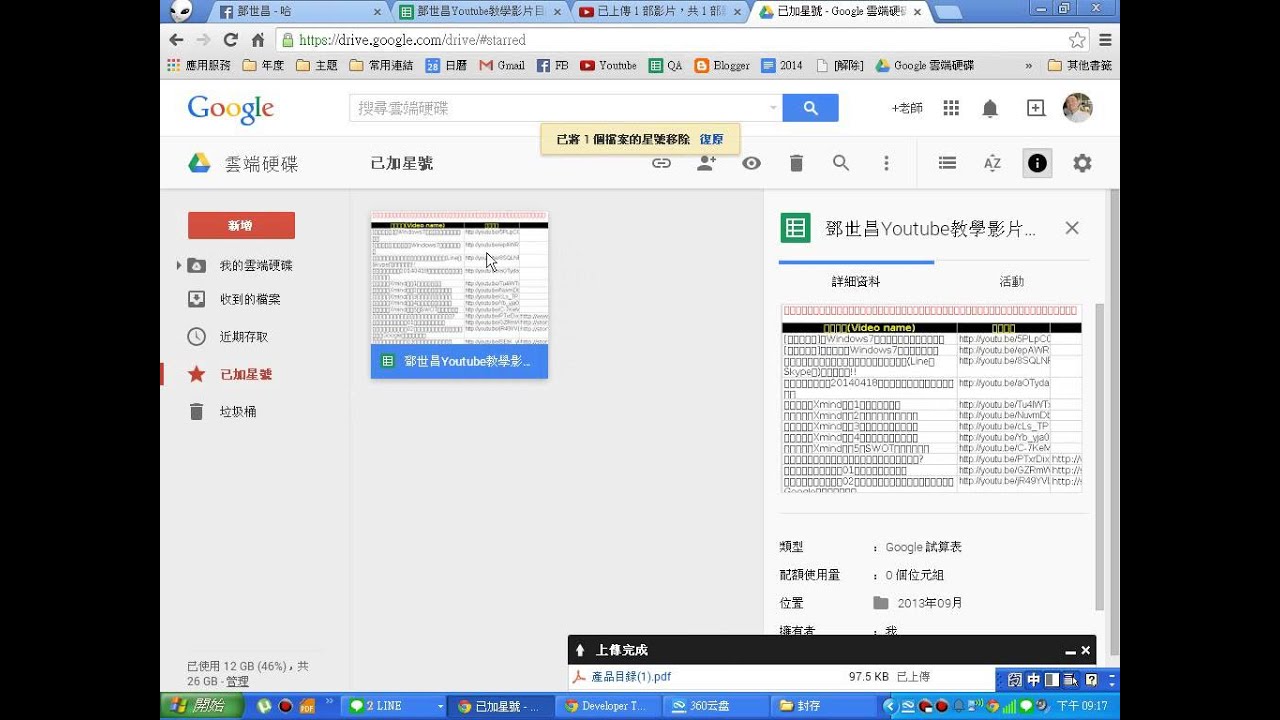Click the details panel spreadsheet preview
The image size is (1280, 720).
[931, 398]
